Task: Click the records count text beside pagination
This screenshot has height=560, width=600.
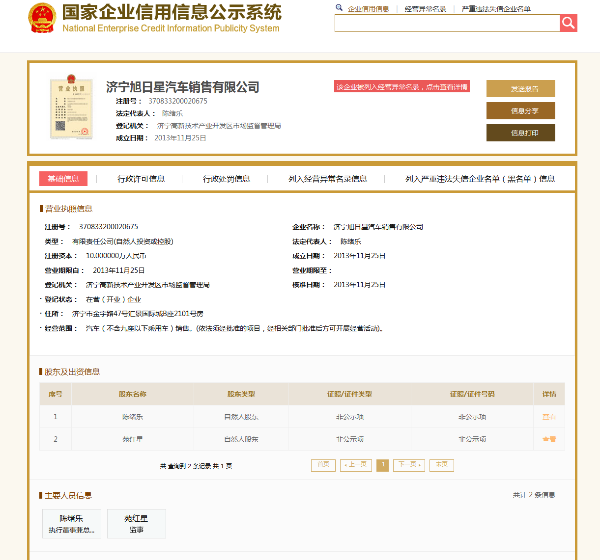Action: [196, 466]
